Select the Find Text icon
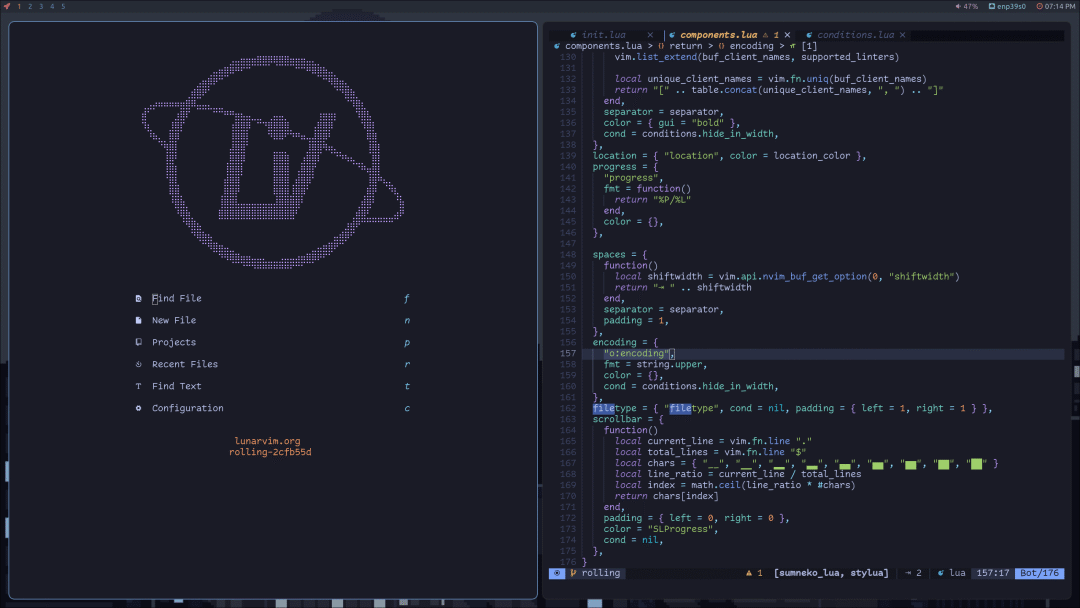 pos(138,386)
